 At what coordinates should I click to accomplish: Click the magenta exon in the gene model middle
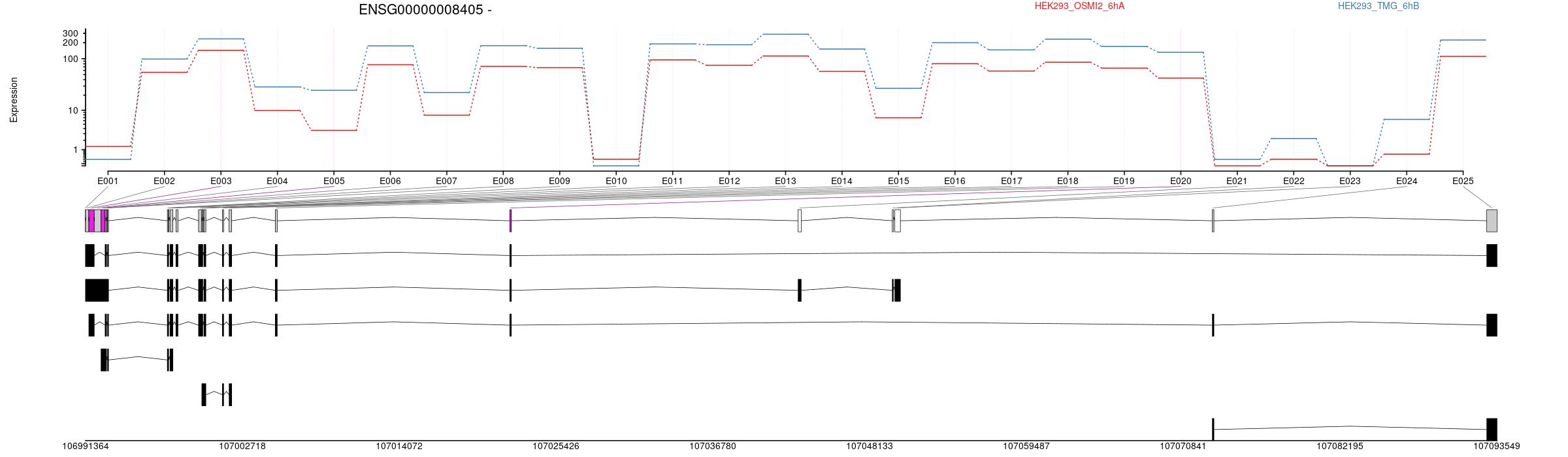pyautogui.click(x=510, y=221)
